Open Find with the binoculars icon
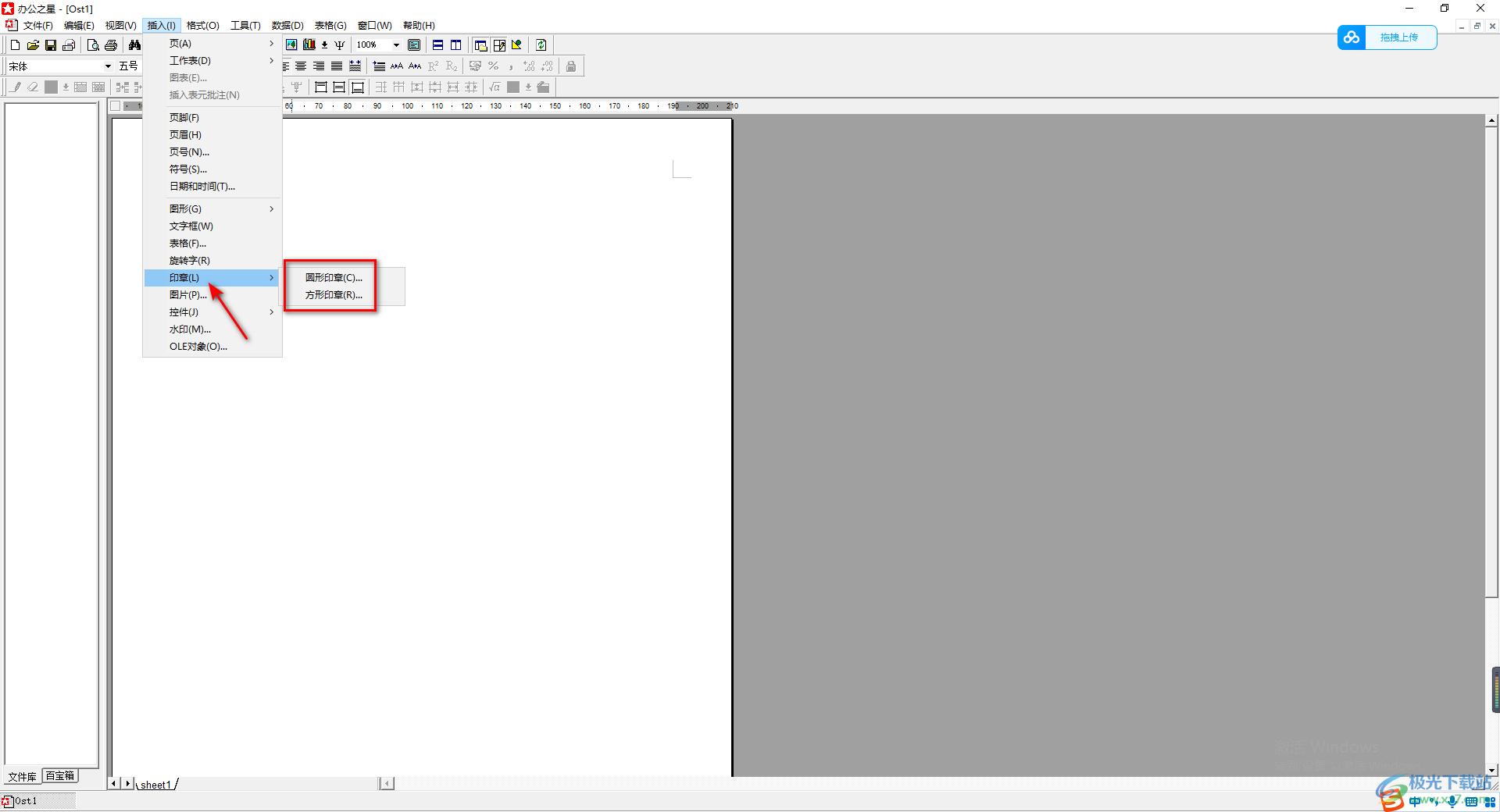This screenshot has width=1500, height=812. pos(134,45)
